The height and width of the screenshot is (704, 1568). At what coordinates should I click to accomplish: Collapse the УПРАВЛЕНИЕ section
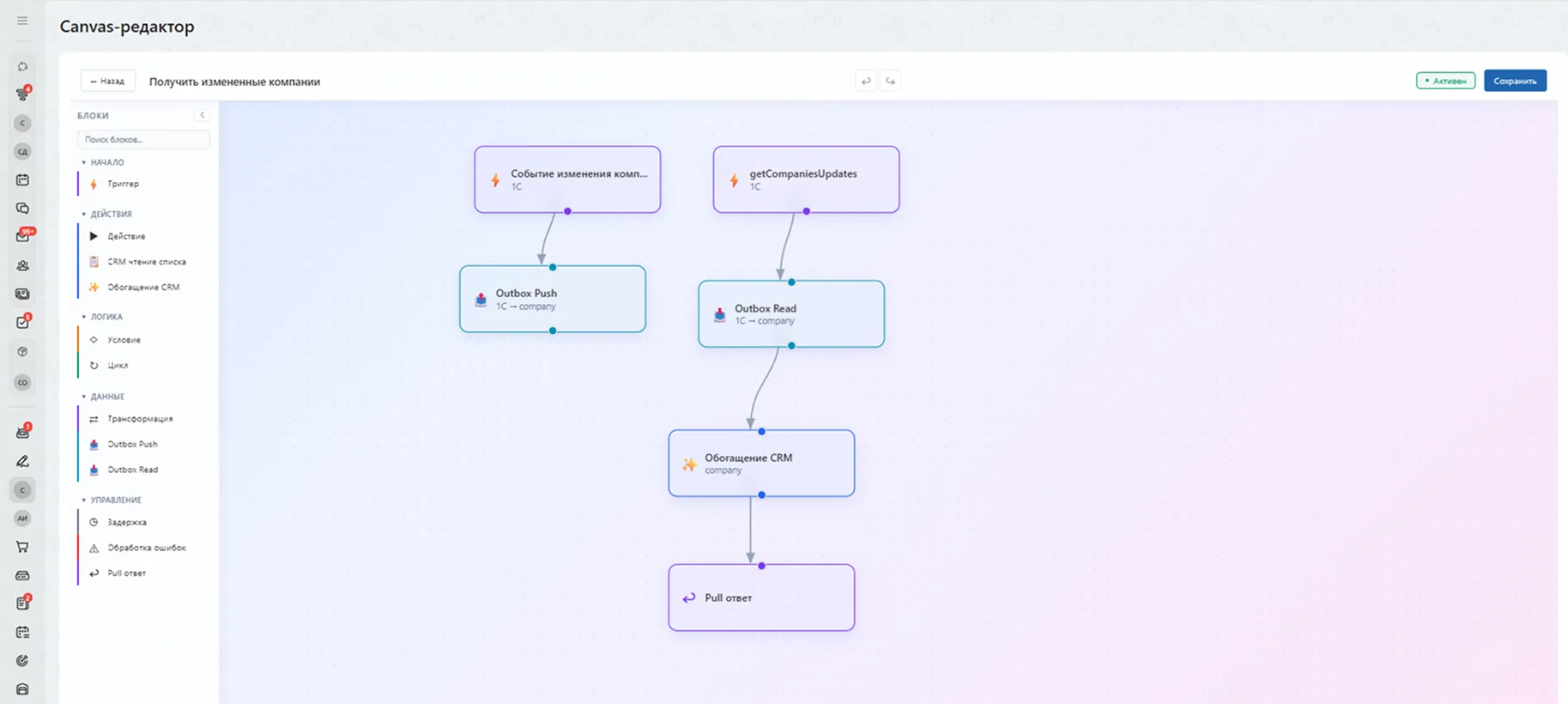coord(112,500)
